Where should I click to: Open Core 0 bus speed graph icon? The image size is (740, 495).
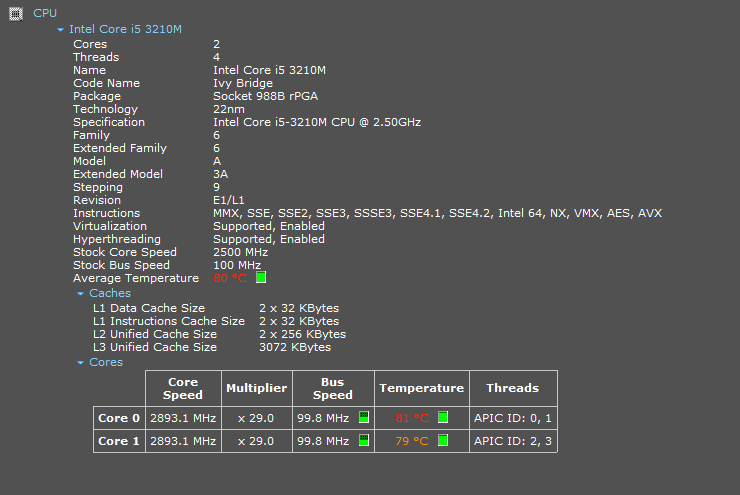364,417
